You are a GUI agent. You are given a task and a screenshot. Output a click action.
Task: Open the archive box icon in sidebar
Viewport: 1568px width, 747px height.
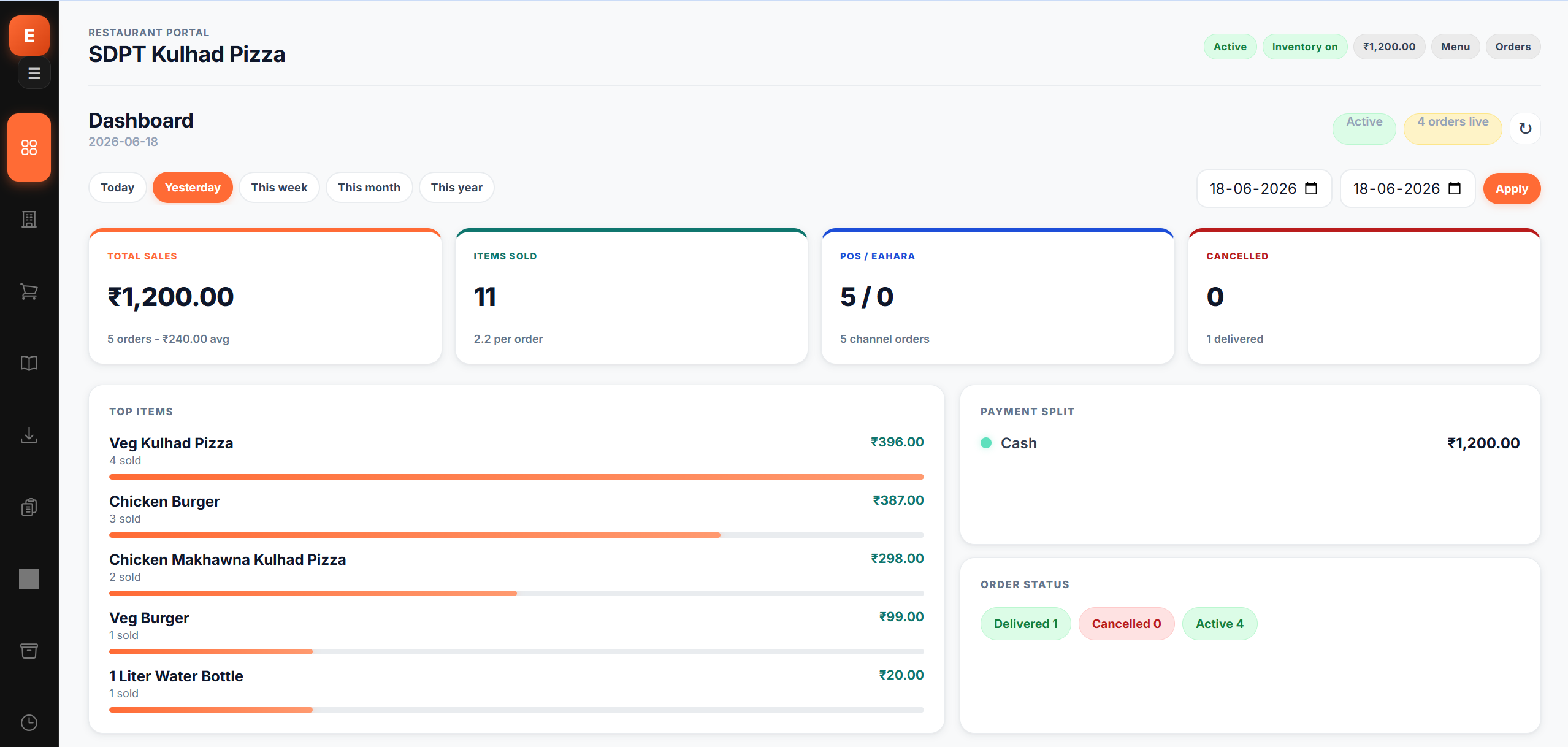click(29, 651)
